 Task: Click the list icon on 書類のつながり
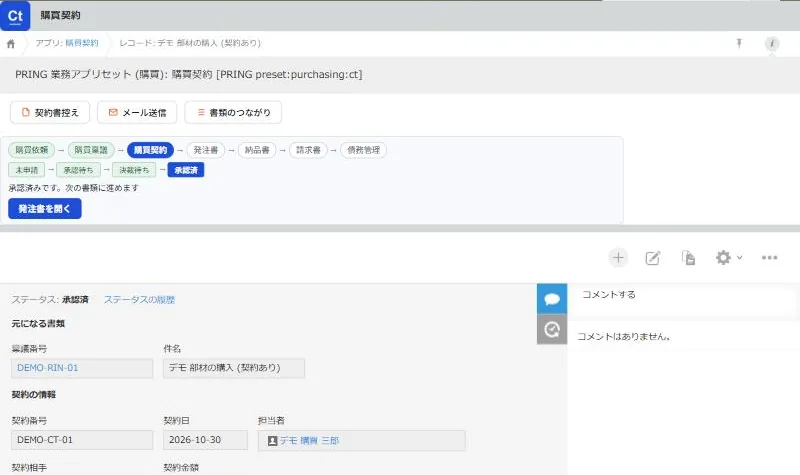[201, 112]
